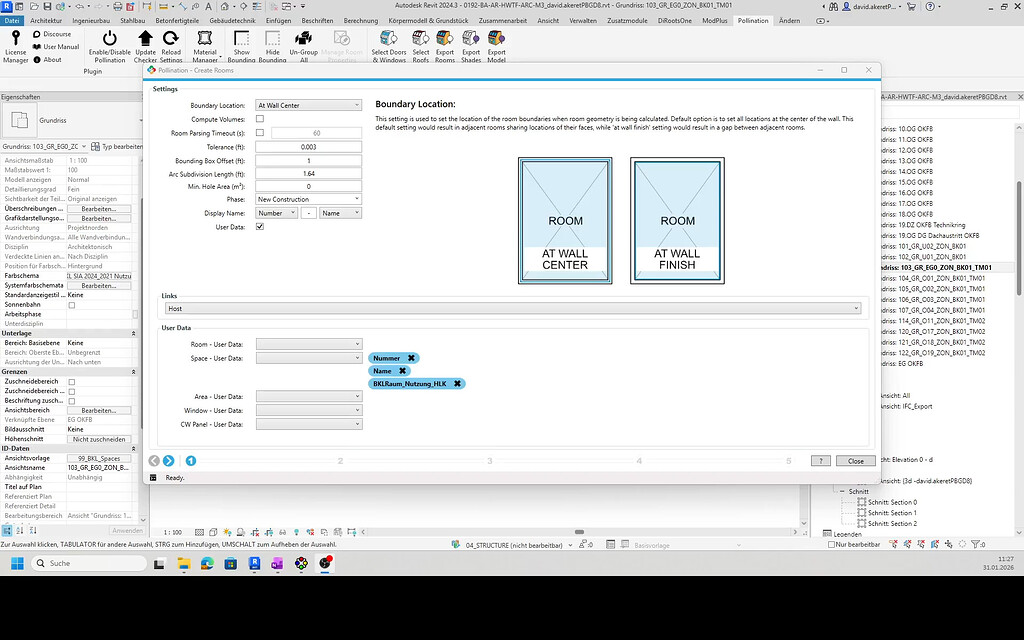Screen dimensions: 1024x640
Task: Click Nicht zuschneiden button
Action: (99, 440)
